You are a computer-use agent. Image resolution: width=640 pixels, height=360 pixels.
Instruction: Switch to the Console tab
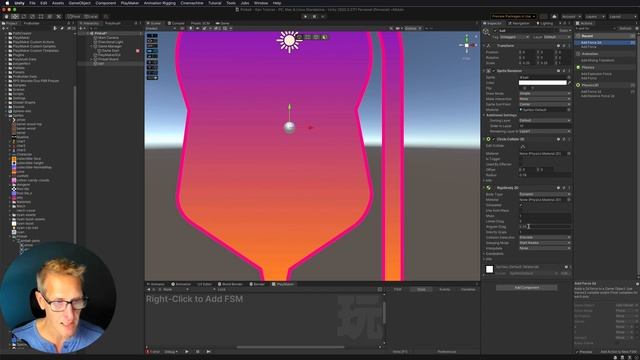[176, 23]
